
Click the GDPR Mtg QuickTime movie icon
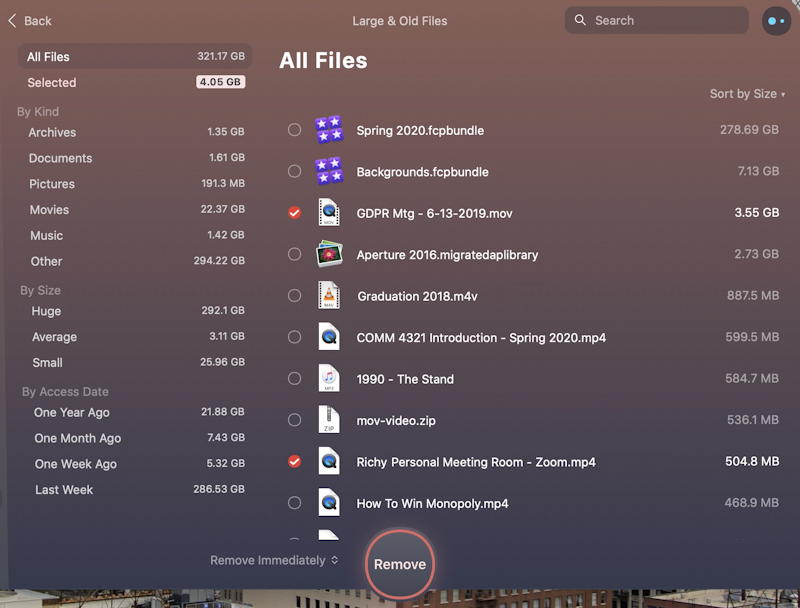(x=329, y=212)
